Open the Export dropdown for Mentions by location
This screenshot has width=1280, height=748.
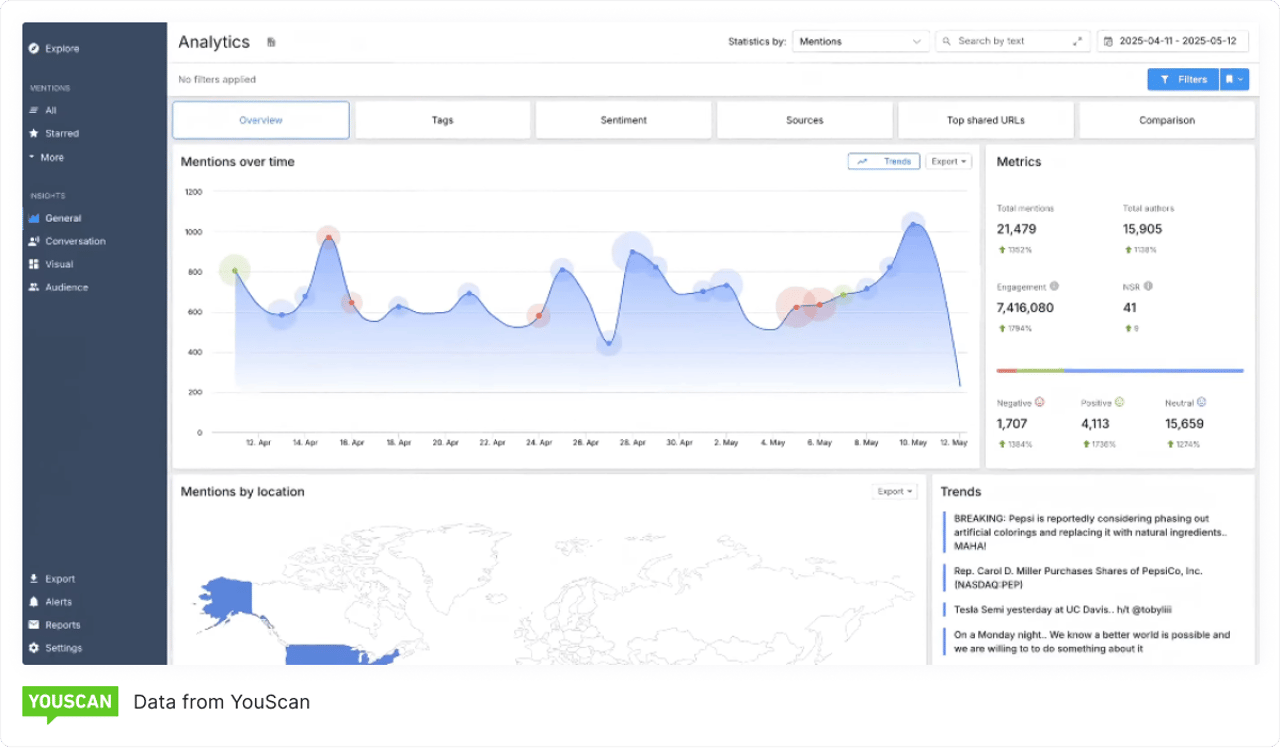click(894, 491)
